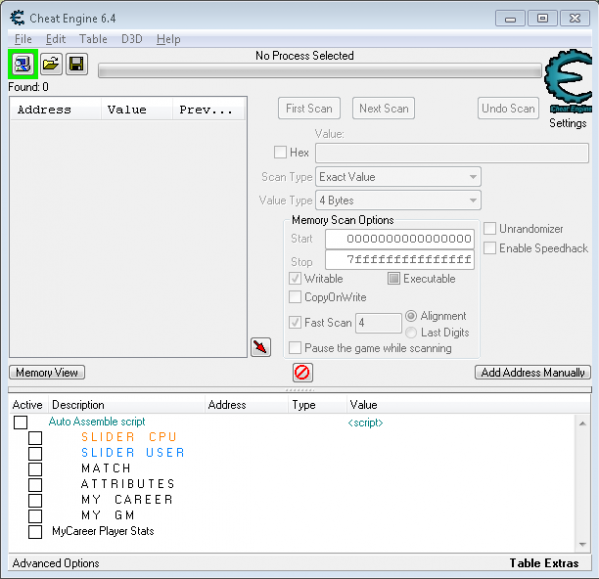Toggle the CopyOnWrite checkbox
Image resolution: width=599 pixels, height=579 pixels.
295,297
